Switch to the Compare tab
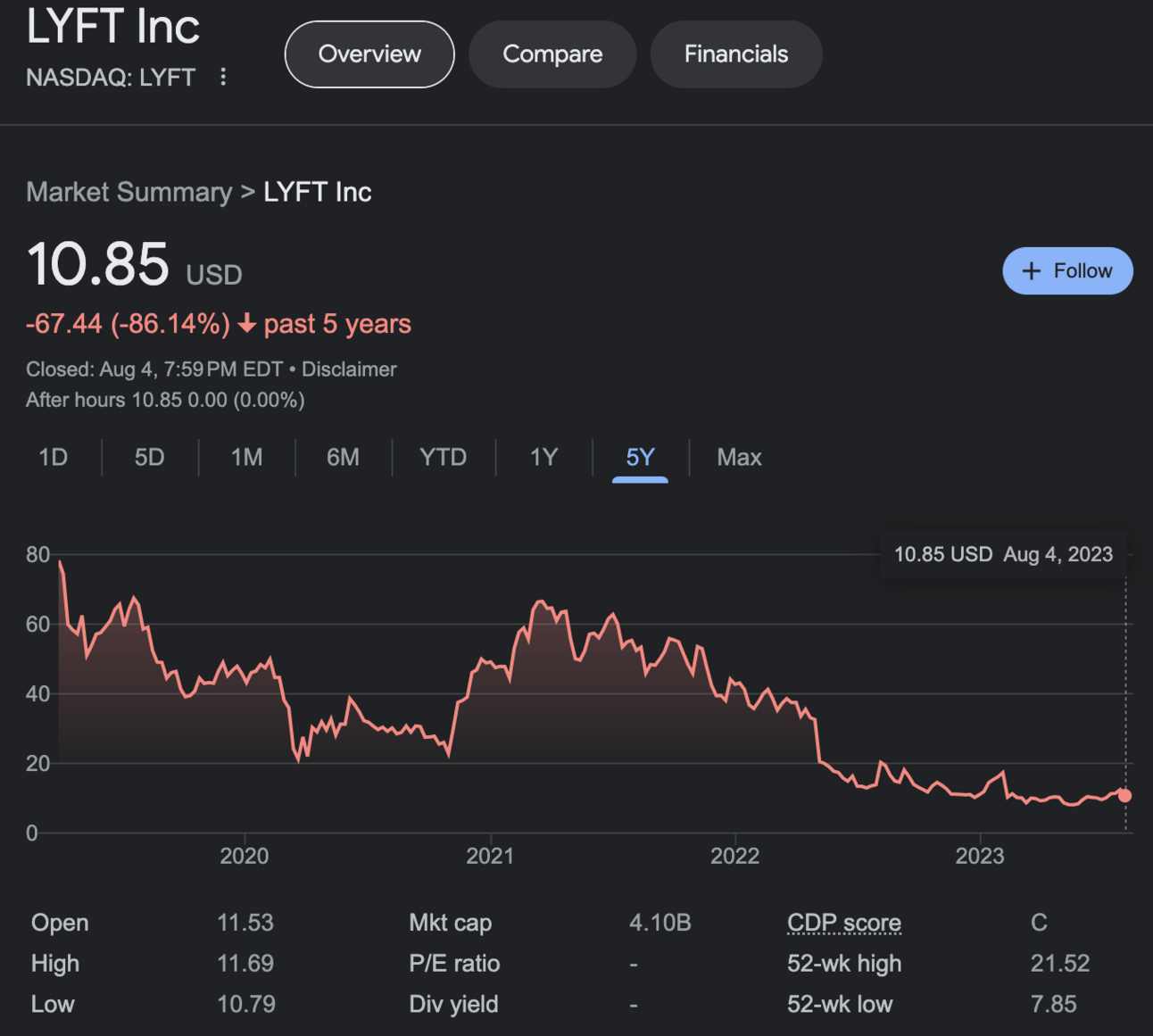This screenshot has height=1036, width=1153. 552,54
